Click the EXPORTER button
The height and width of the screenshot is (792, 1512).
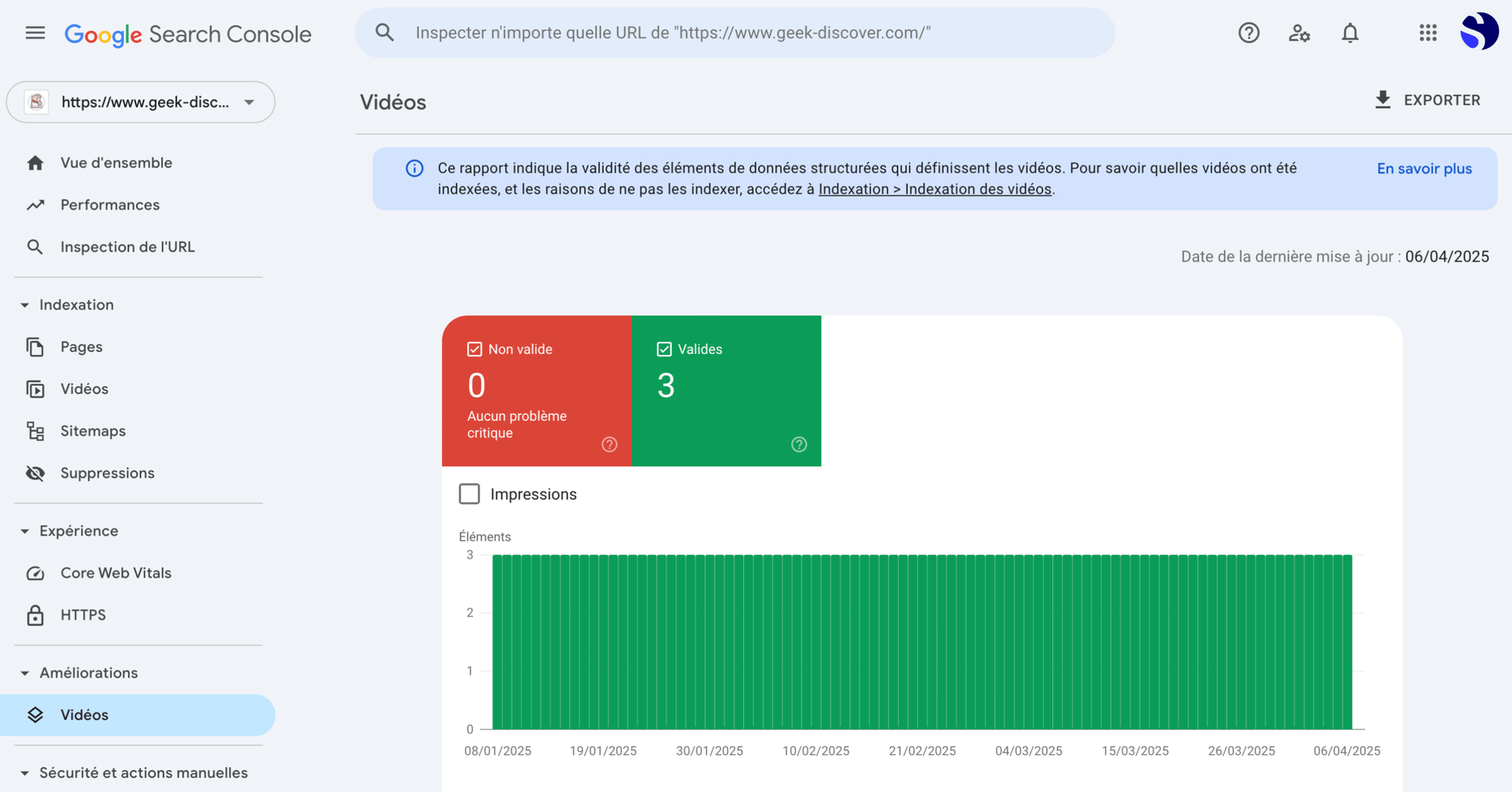1428,100
